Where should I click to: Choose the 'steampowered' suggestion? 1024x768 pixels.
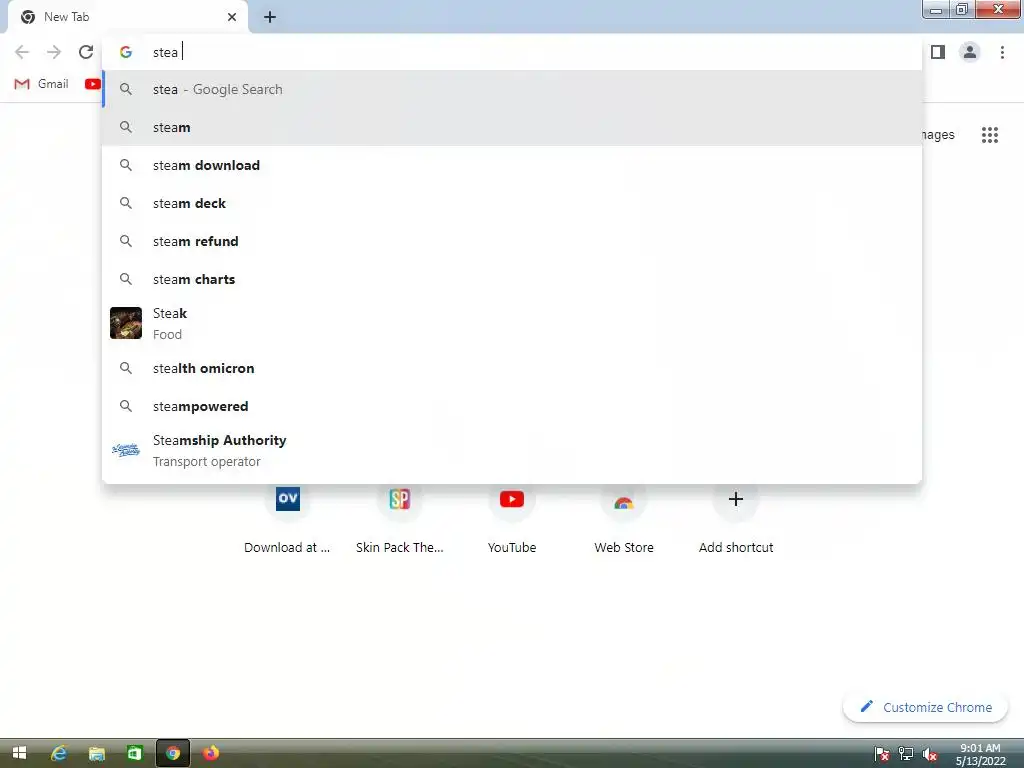point(512,406)
